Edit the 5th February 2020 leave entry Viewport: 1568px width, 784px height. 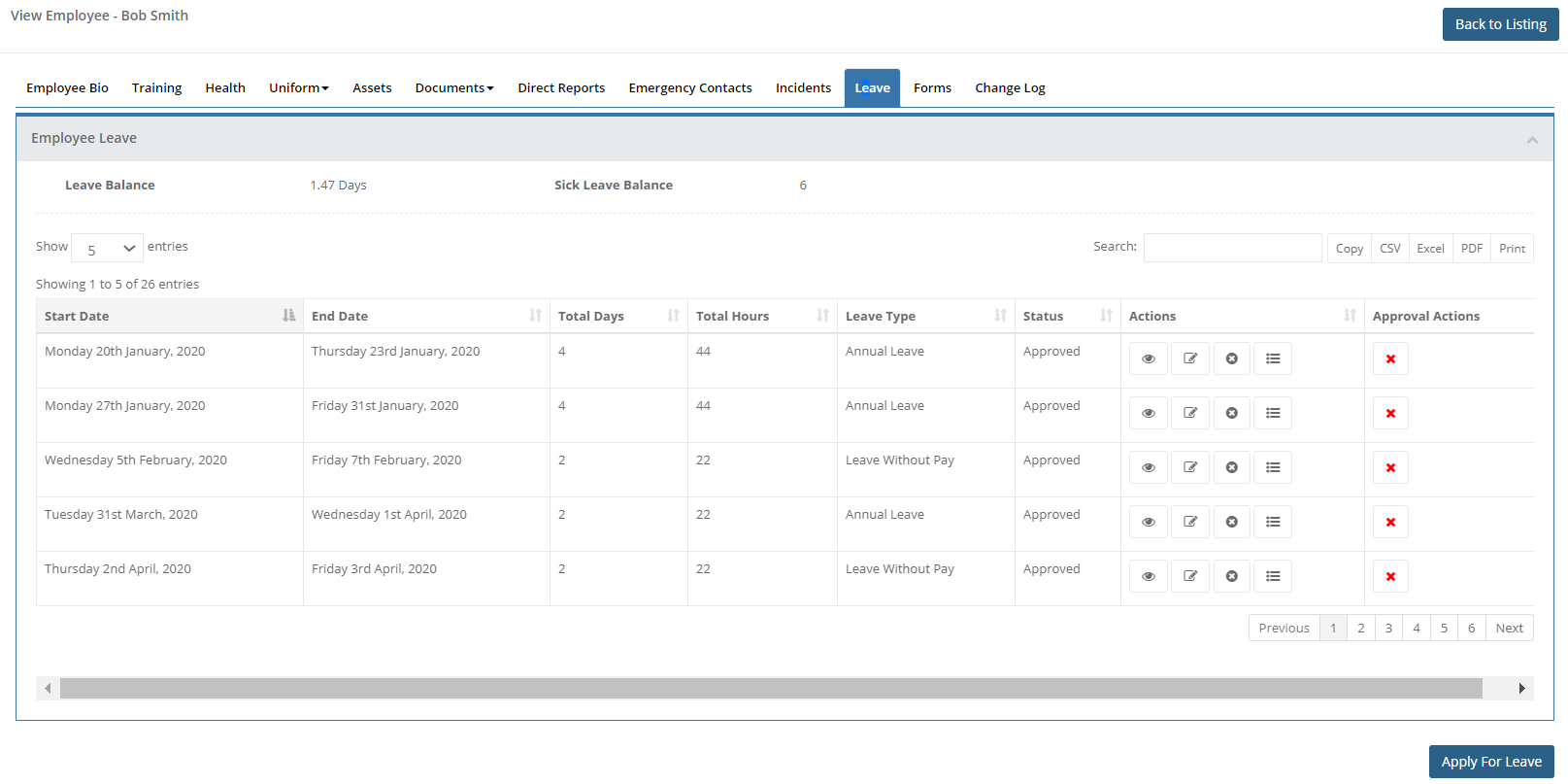pos(1190,467)
